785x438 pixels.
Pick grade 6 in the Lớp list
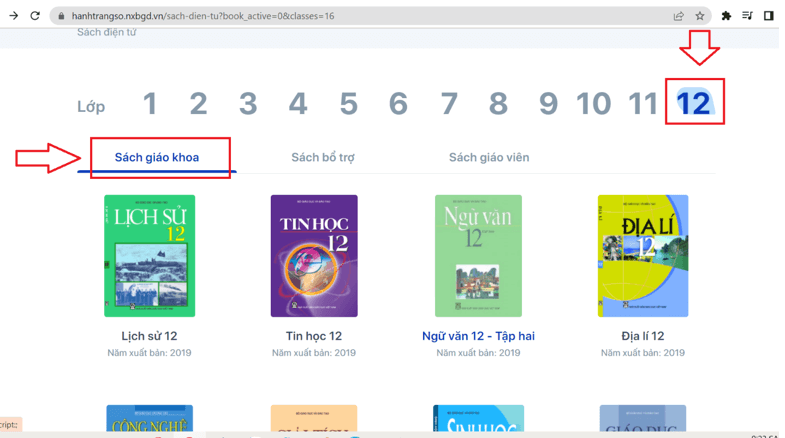(398, 103)
